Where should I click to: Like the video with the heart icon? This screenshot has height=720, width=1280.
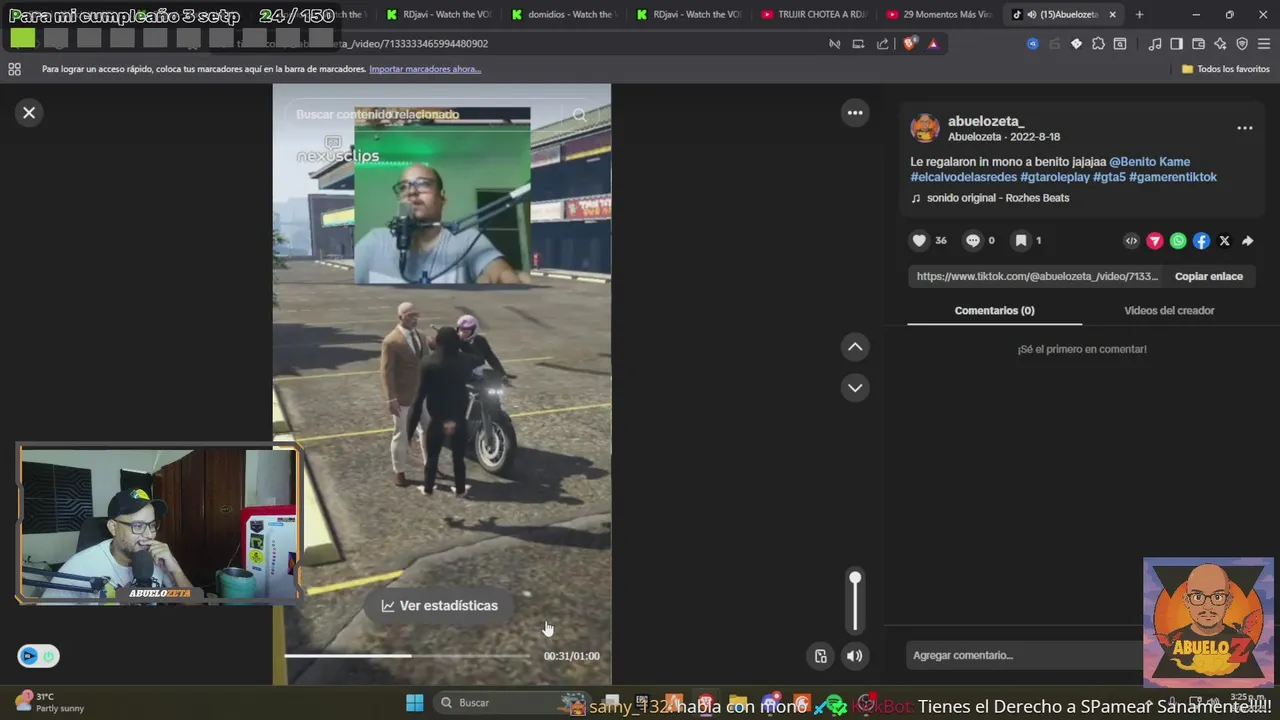(919, 240)
